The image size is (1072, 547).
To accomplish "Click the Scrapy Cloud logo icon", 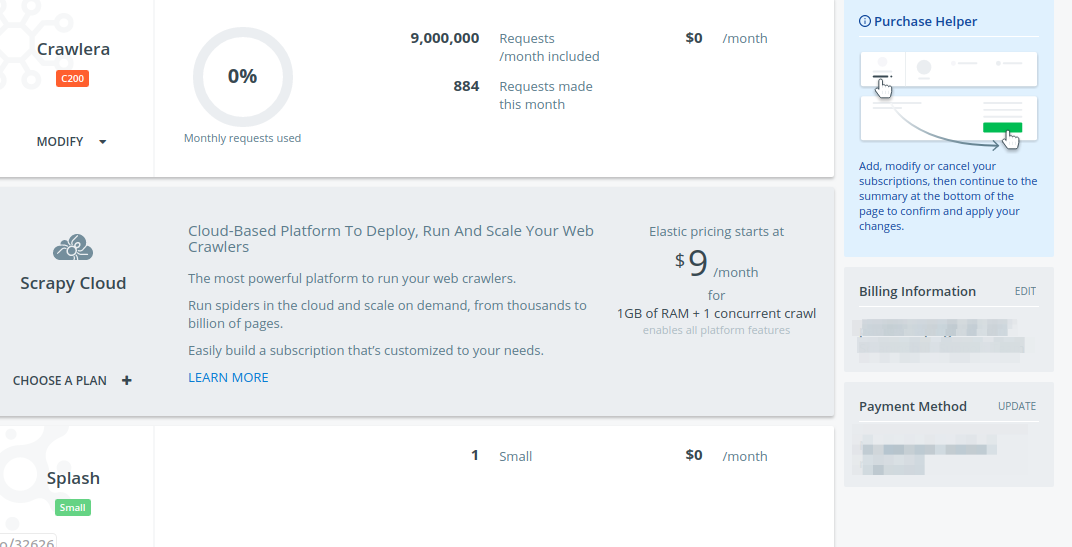I will click(x=73, y=248).
